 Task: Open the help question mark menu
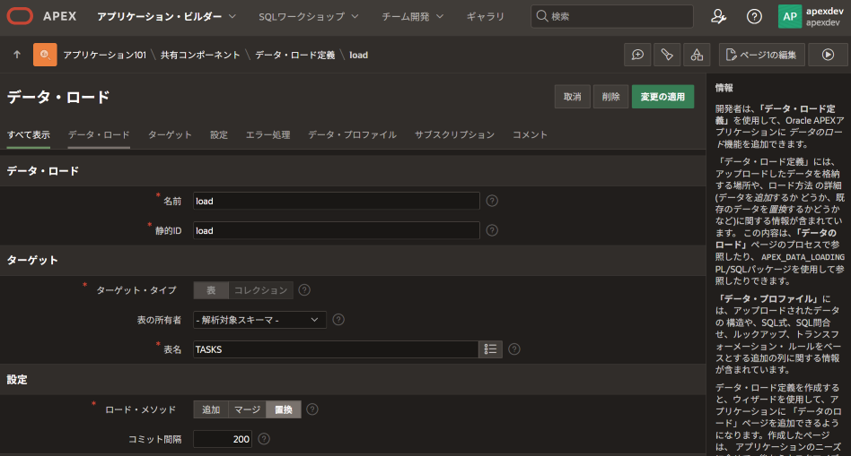[x=754, y=16]
